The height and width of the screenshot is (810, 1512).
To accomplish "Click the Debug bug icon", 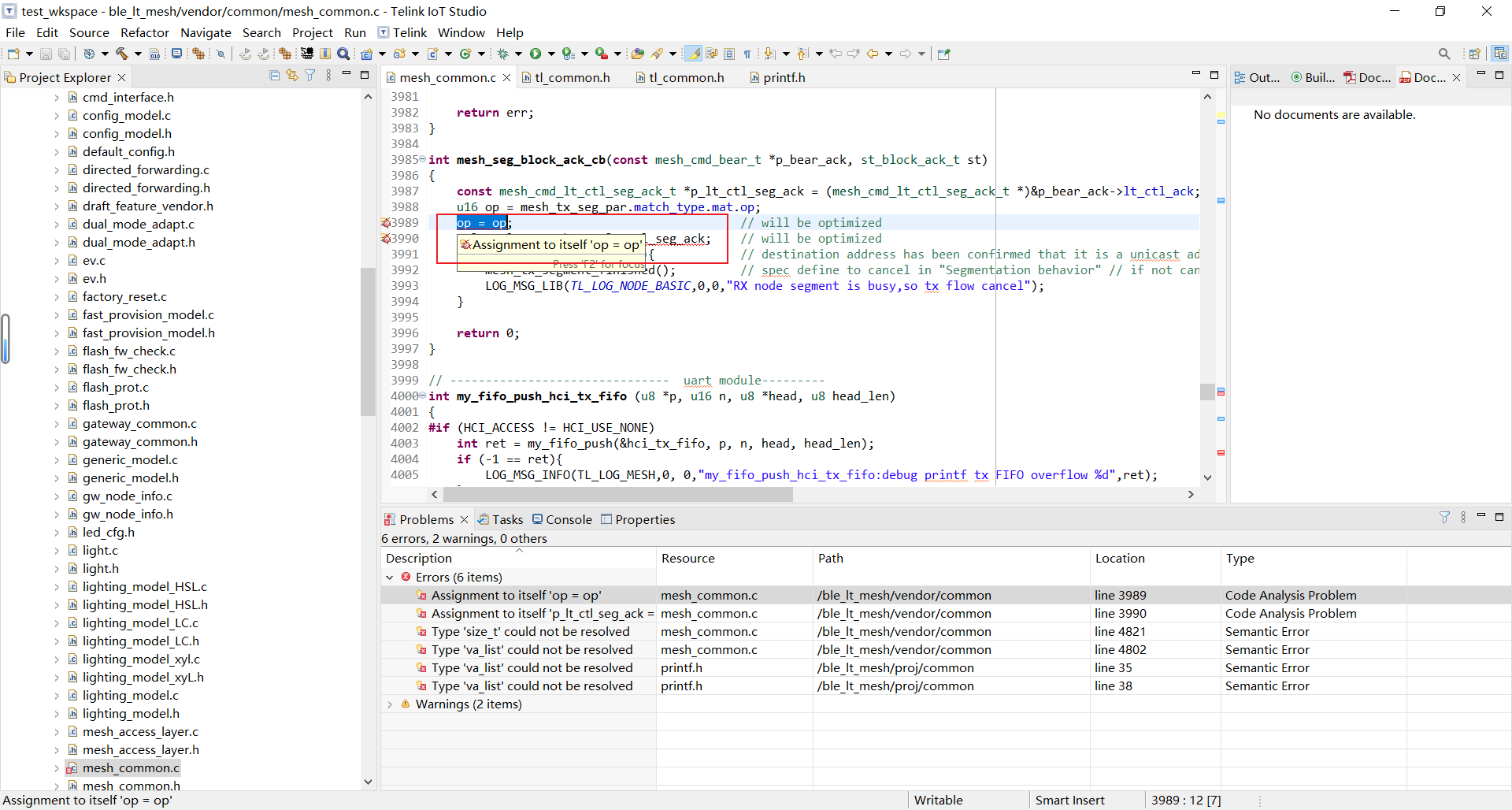I will pyautogui.click(x=502, y=54).
